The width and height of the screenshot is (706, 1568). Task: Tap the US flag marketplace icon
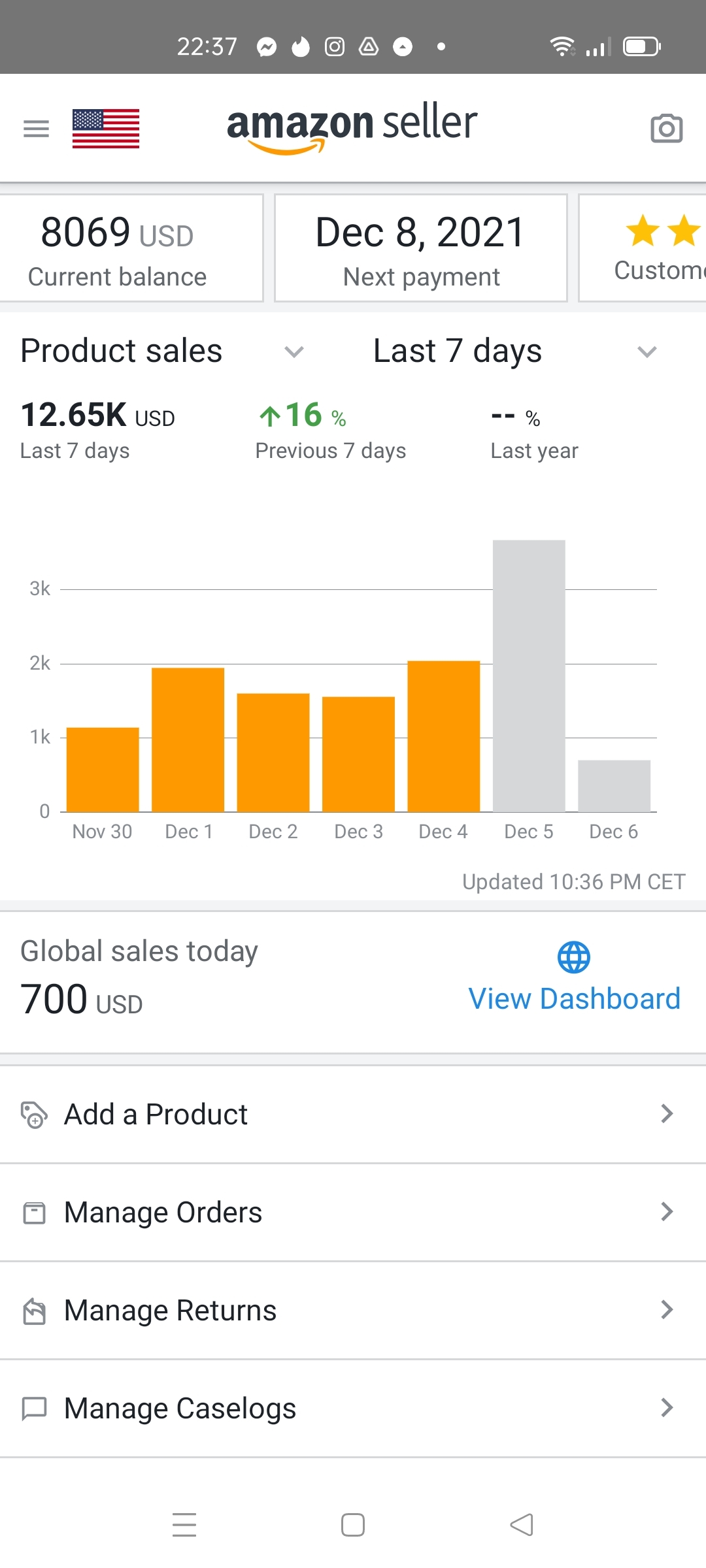click(x=106, y=129)
